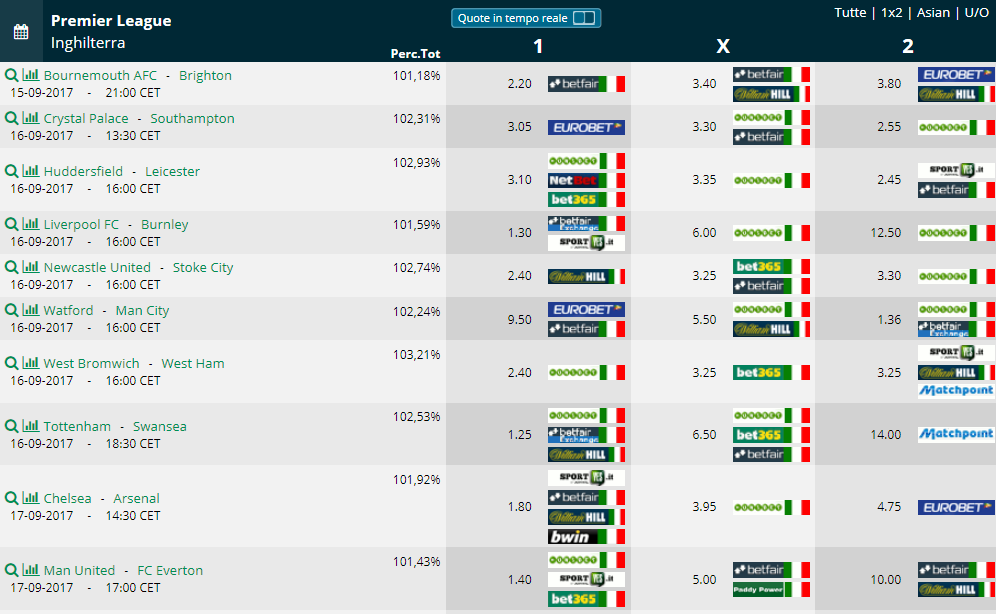Screen dimensions: 996x614
Task: Click the magnifier icon for West Bromwich match
Action: (11, 363)
